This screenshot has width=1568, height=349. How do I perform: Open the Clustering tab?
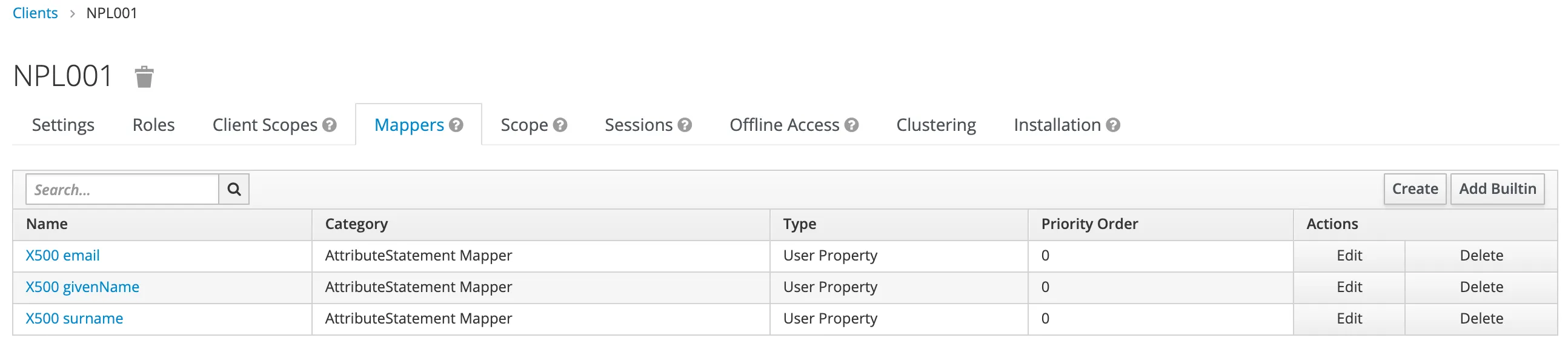click(x=935, y=125)
